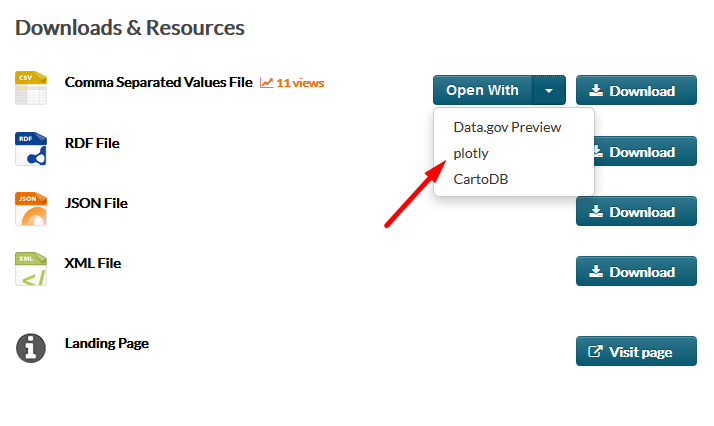Choose Data.gov Preview from the menu
The width and height of the screenshot is (714, 426).
507,127
